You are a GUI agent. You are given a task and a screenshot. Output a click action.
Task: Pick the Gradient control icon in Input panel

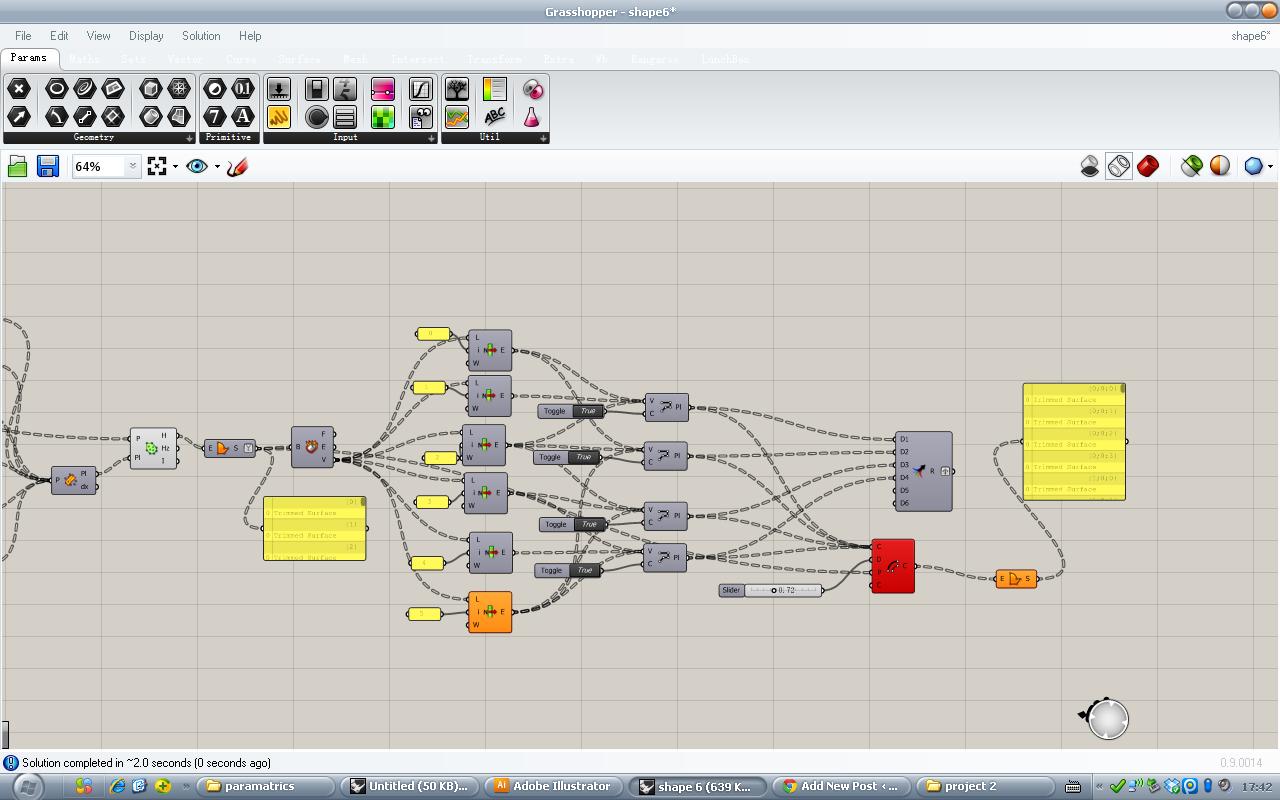click(x=383, y=89)
